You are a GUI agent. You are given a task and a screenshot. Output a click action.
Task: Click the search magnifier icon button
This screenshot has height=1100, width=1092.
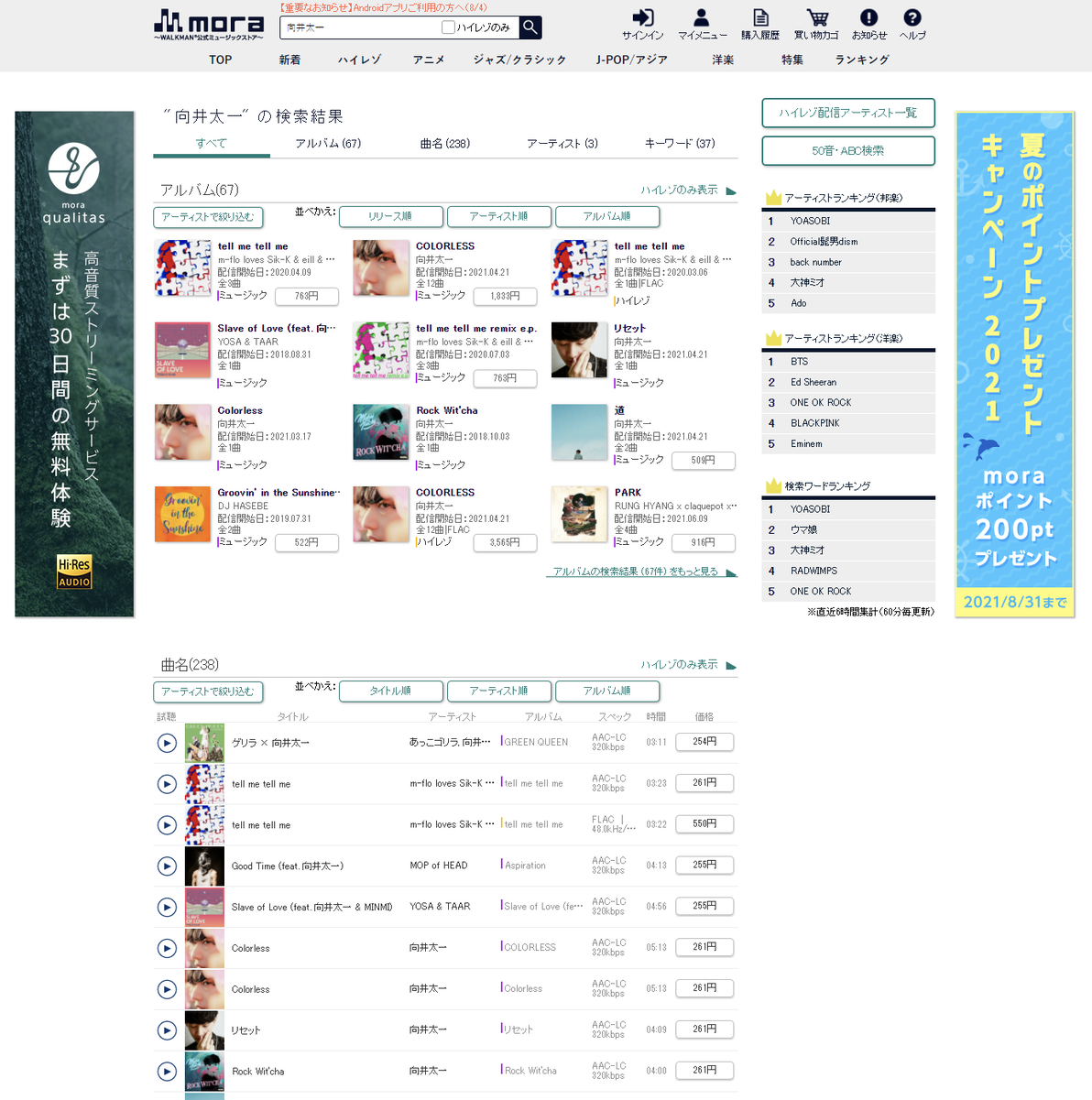click(x=530, y=27)
